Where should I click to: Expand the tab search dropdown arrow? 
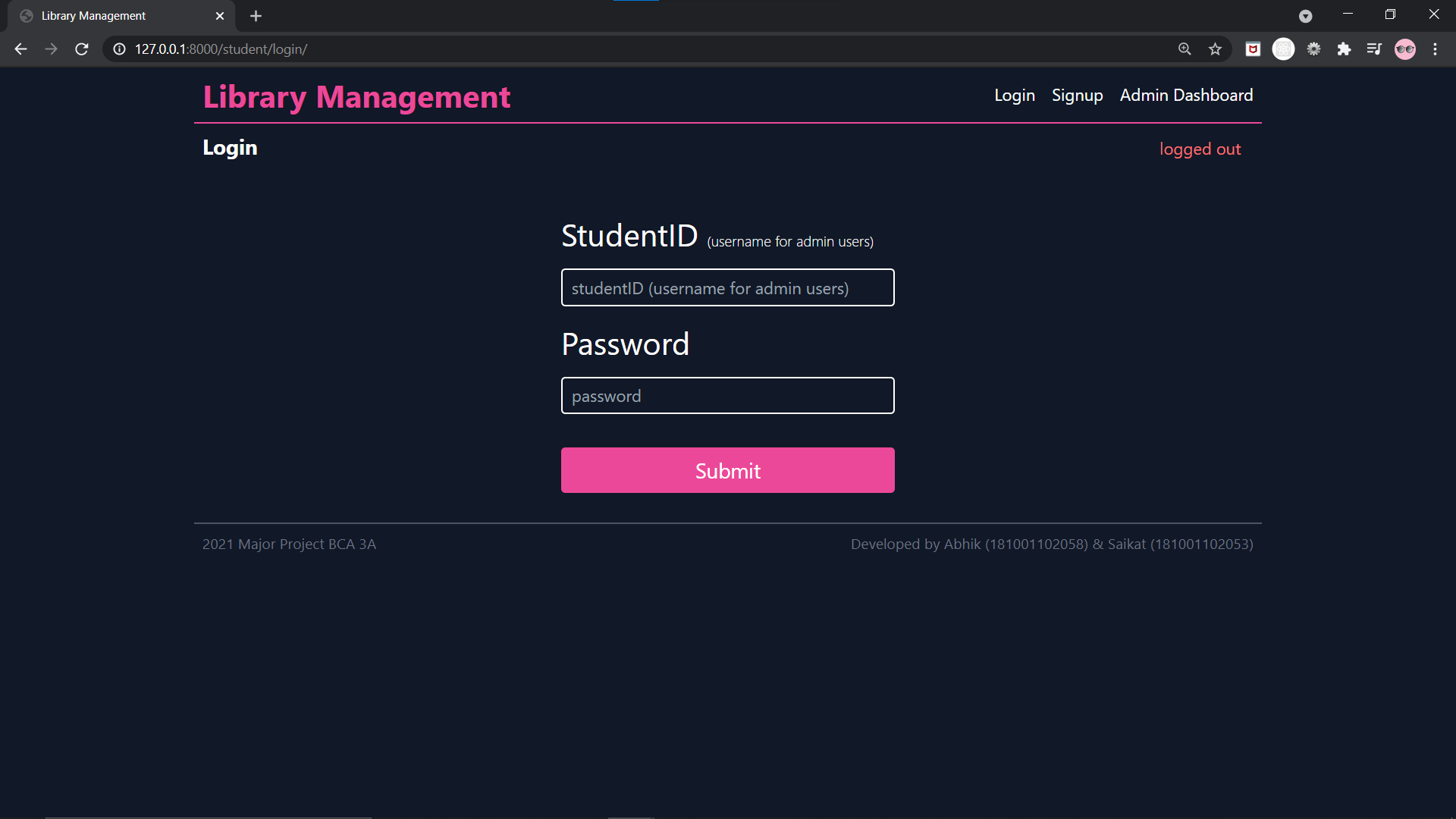pyautogui.click(x=1305, y=16)
